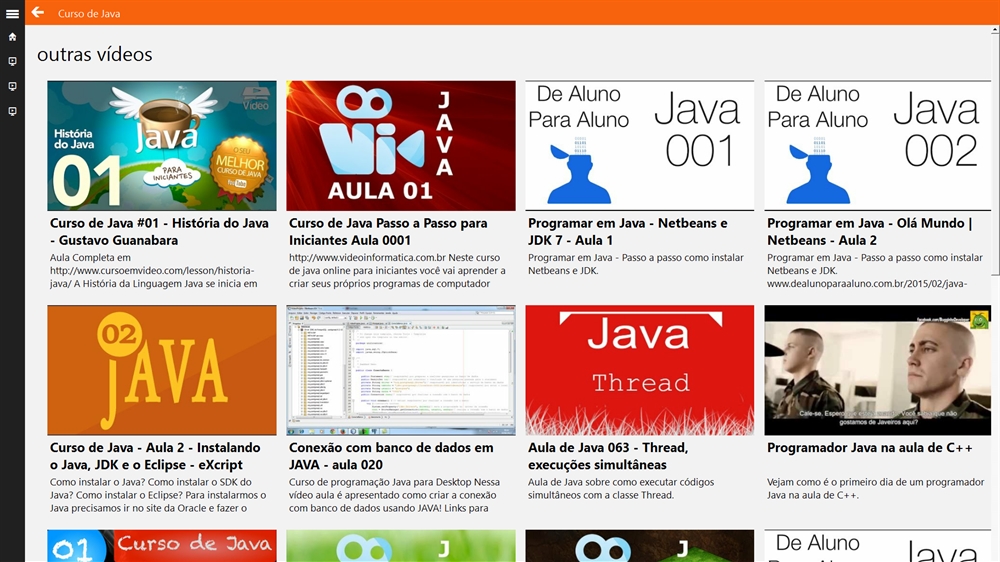Image resolution: width=1000 pixels, height=562 pixels.
Task: Click description about classe Thread
Action: 621,489
